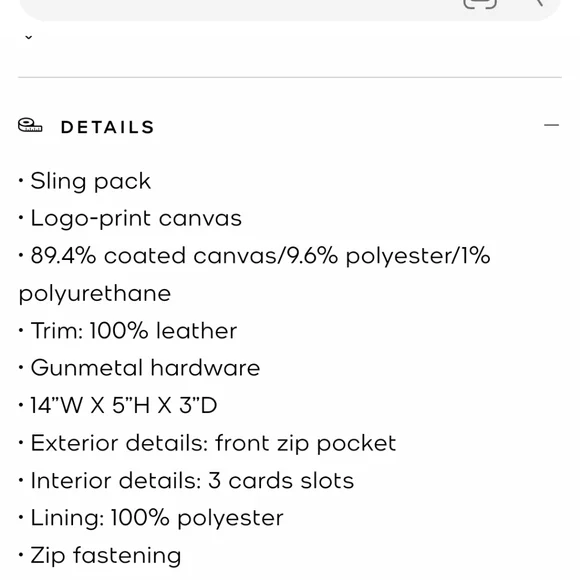
Task: Tap the search magnifier icon at top right
Action: (x=538, y=3)
